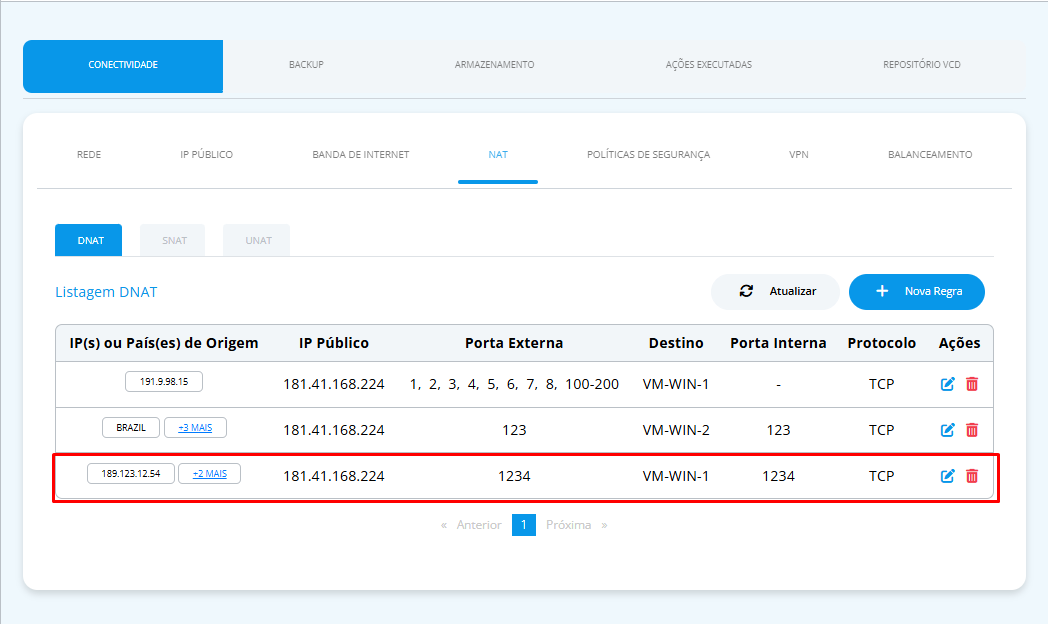Image resolution: width=1048 pixels, height=624 pixels.
Task: Click the Destino column header
Action: pos(676,343)
